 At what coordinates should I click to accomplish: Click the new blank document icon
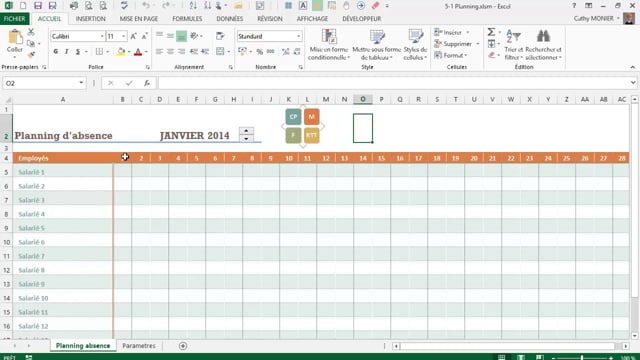click(23, 6)
